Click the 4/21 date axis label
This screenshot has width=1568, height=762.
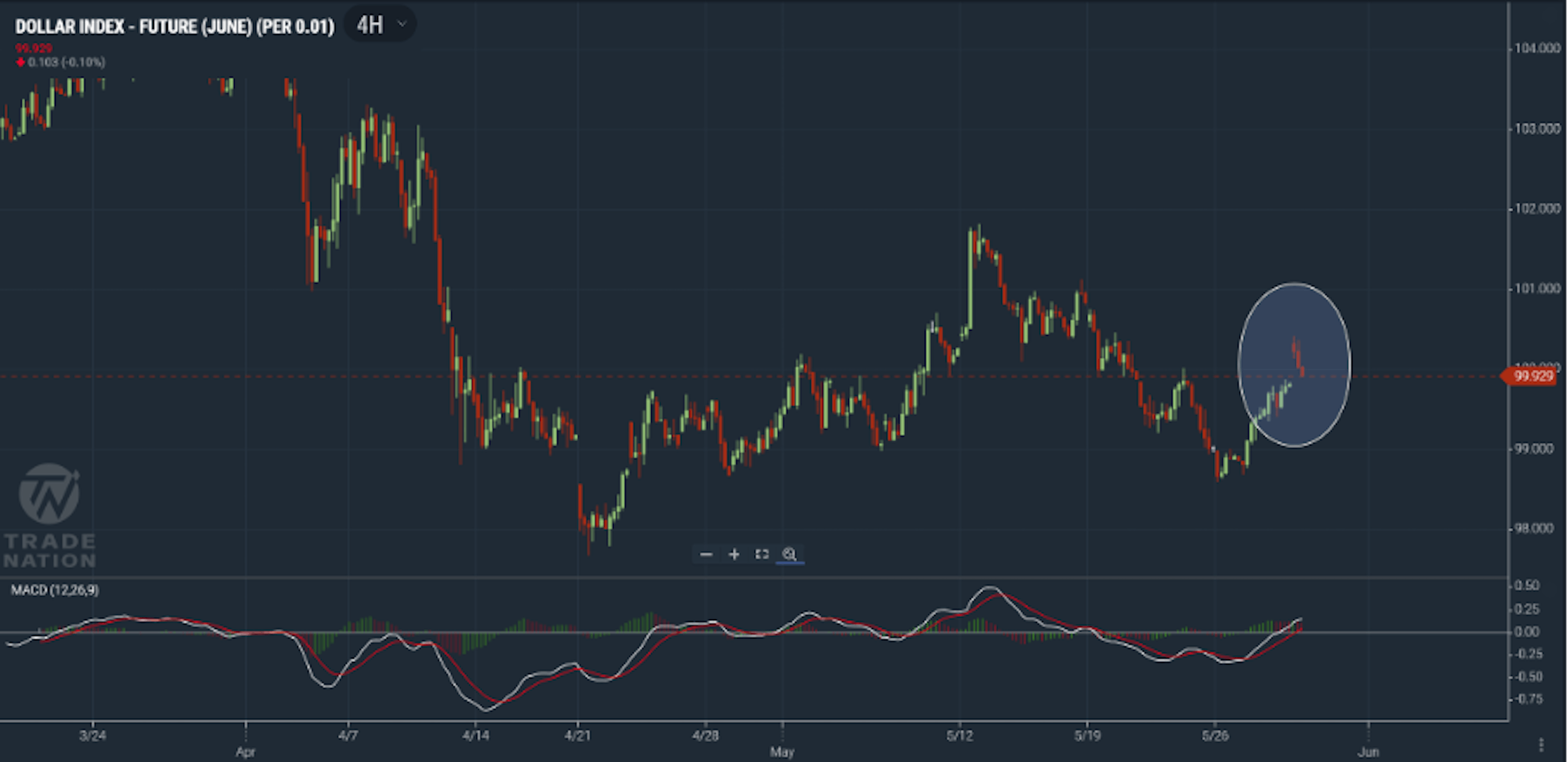click(x=578, y=735)
